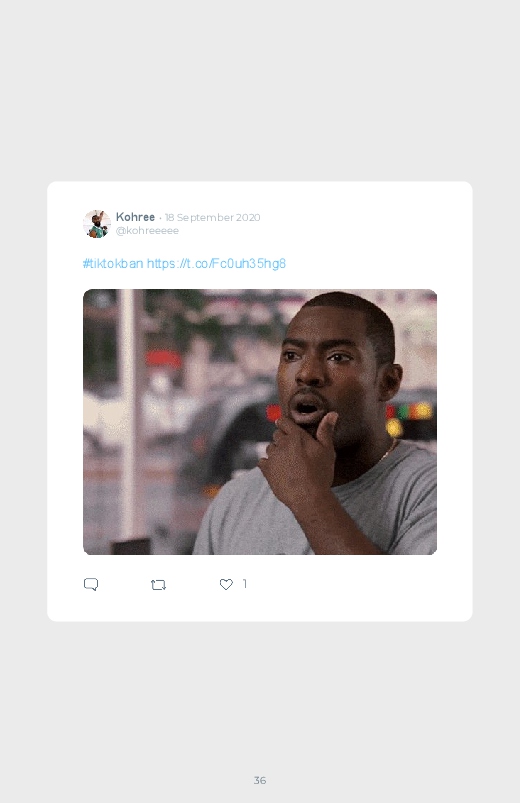Click the reply speech bubble icon
Screen dimensions: 520x803
coord(91,584)
